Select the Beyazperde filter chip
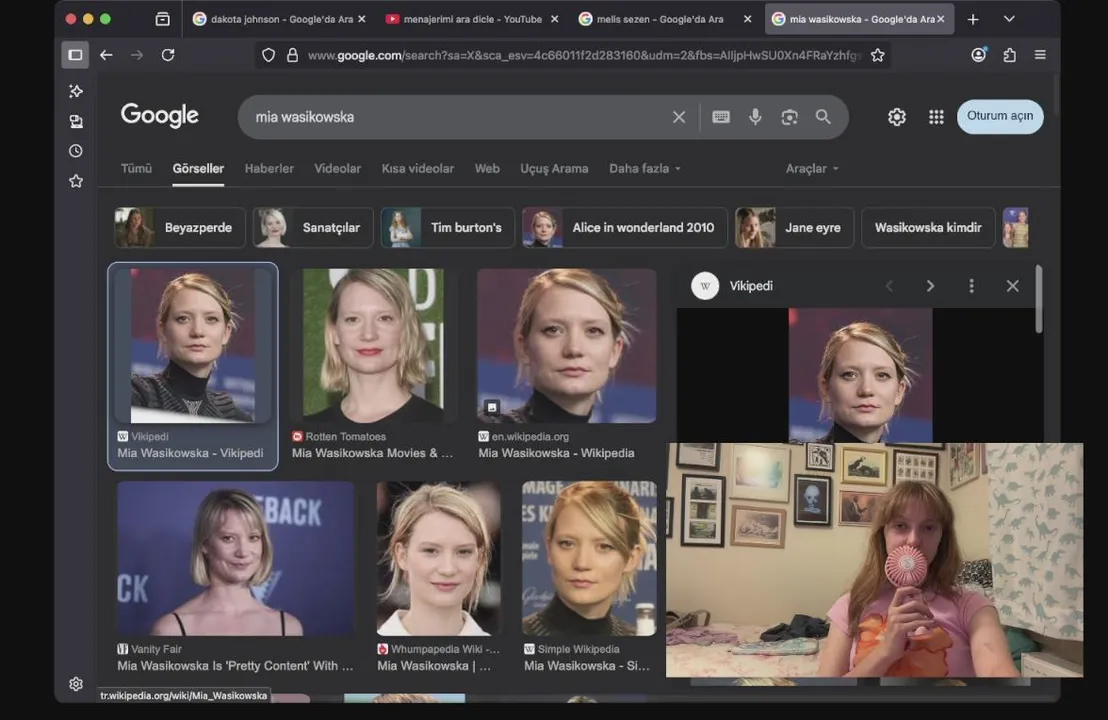Viewport: 1108px width, 720px height. click(180, 228)
